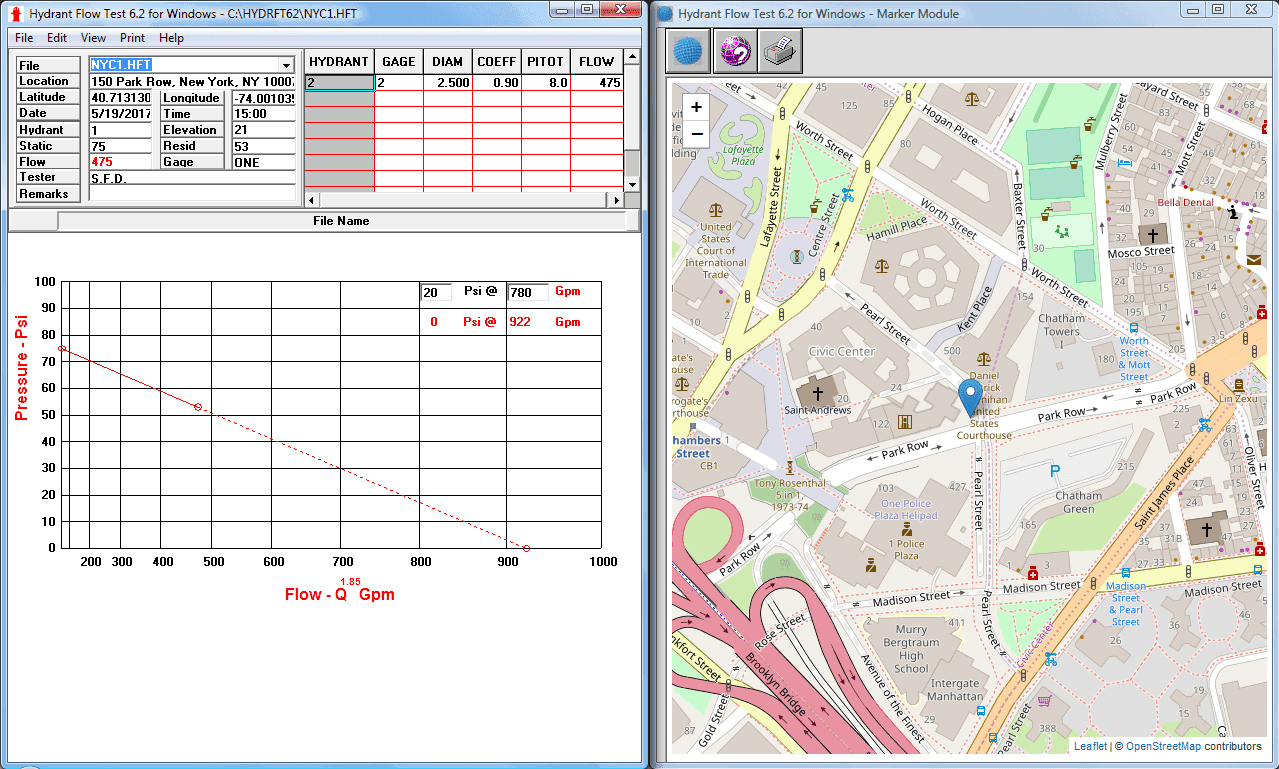The image size is (1279, 769).
Task: Click the parking icon near Chatham Green
Action: pos(1053,470)
